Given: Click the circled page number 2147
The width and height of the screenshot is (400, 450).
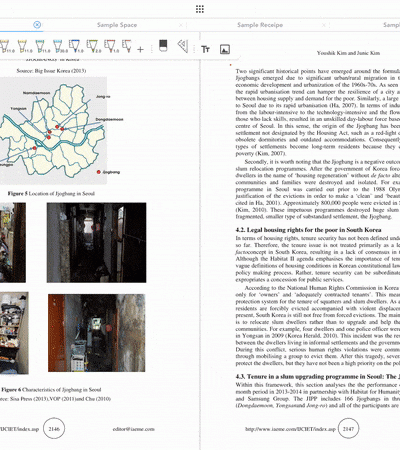Looking at the screenshot, I should [x=348, y=428].
